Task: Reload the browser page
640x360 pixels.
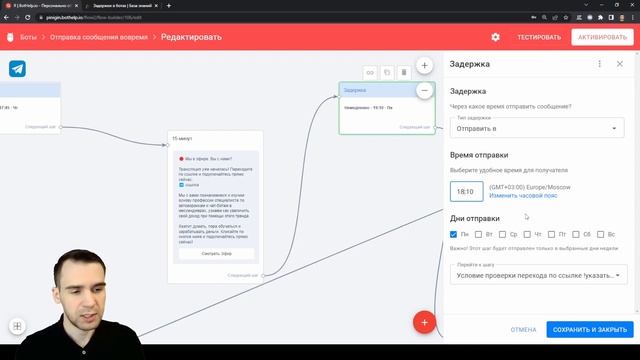Action: point(27,18)
